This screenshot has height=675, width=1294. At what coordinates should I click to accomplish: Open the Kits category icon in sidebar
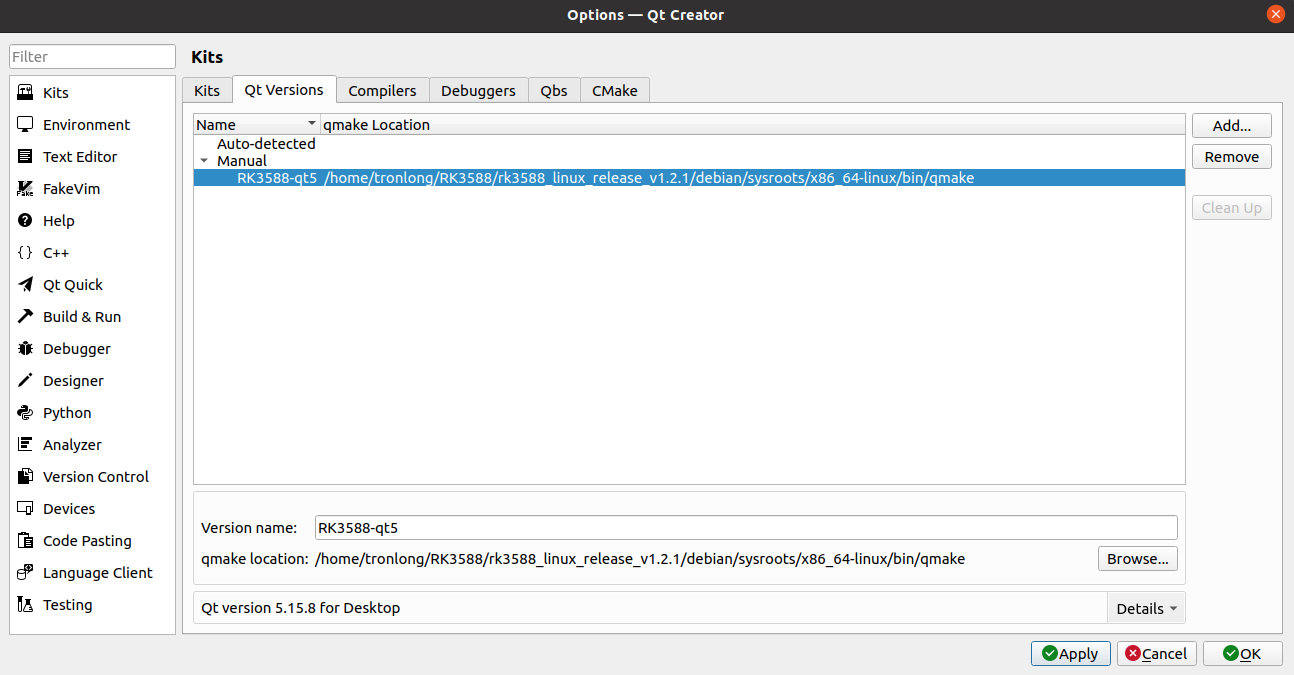point(25,92)
